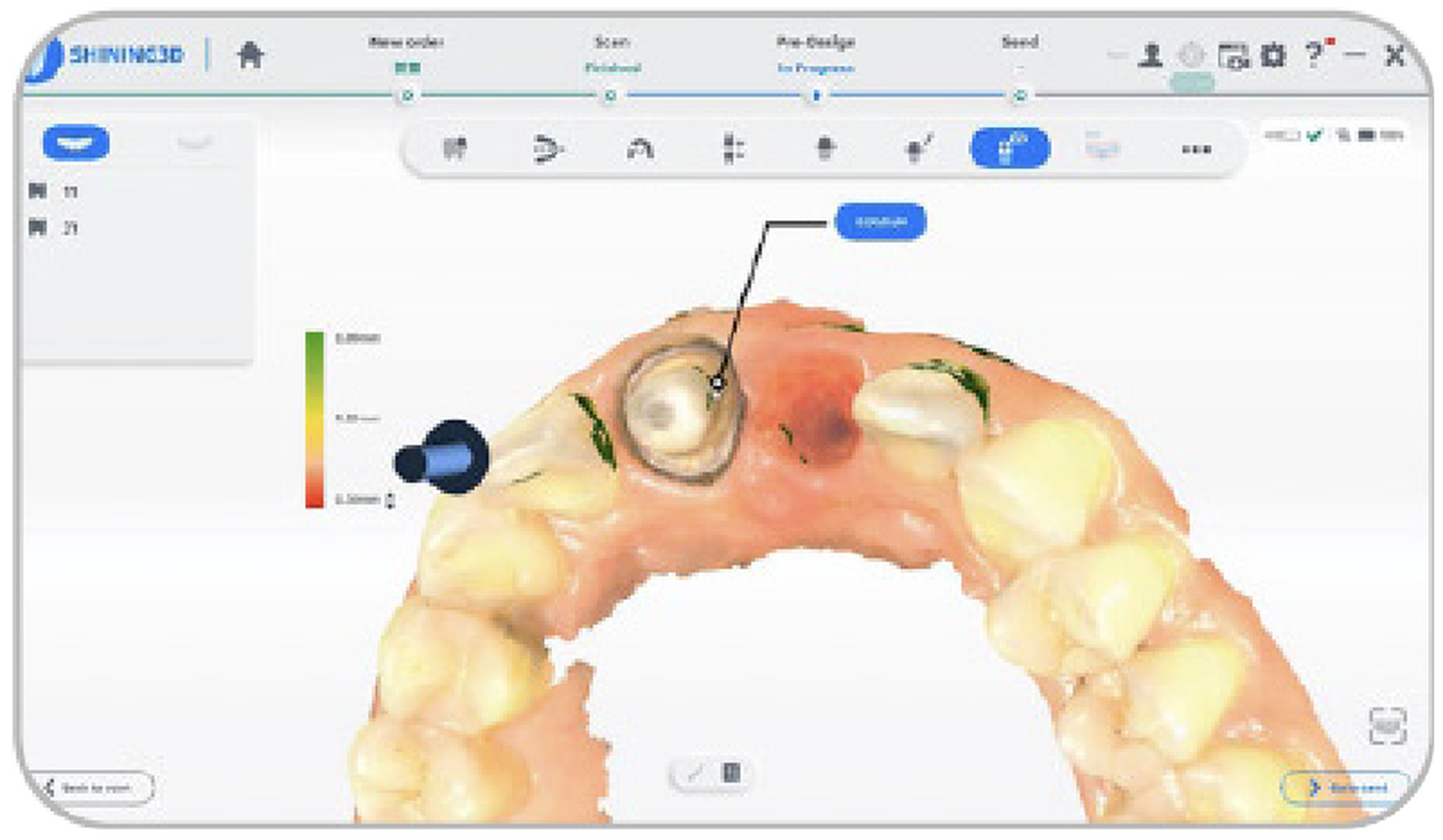1443x840 pixels.
Task: Select the tooth tool in the toolbar
Action: [454, 149]
